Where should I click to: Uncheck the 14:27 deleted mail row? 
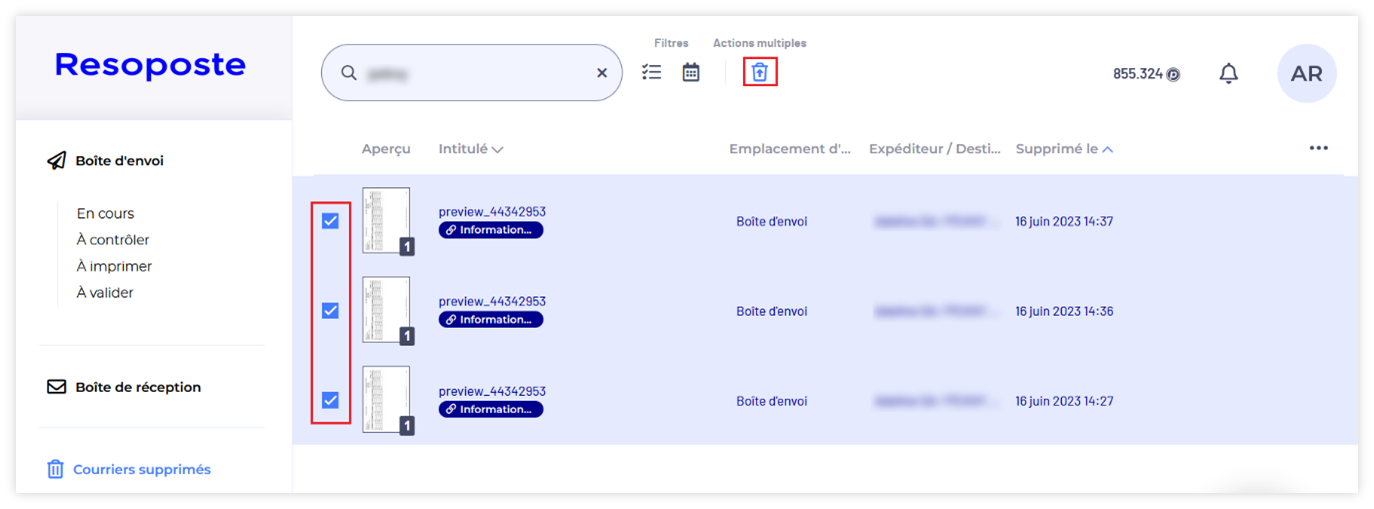[330, 401]
